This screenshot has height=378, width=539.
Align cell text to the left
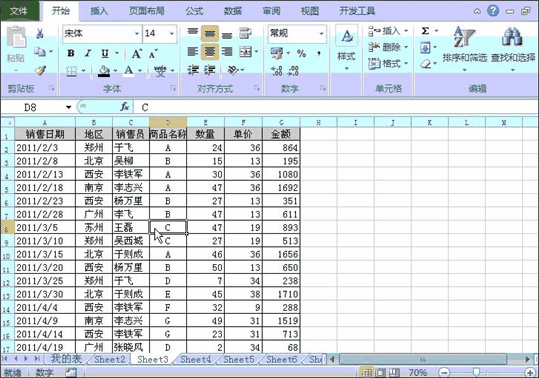(192, 52)
